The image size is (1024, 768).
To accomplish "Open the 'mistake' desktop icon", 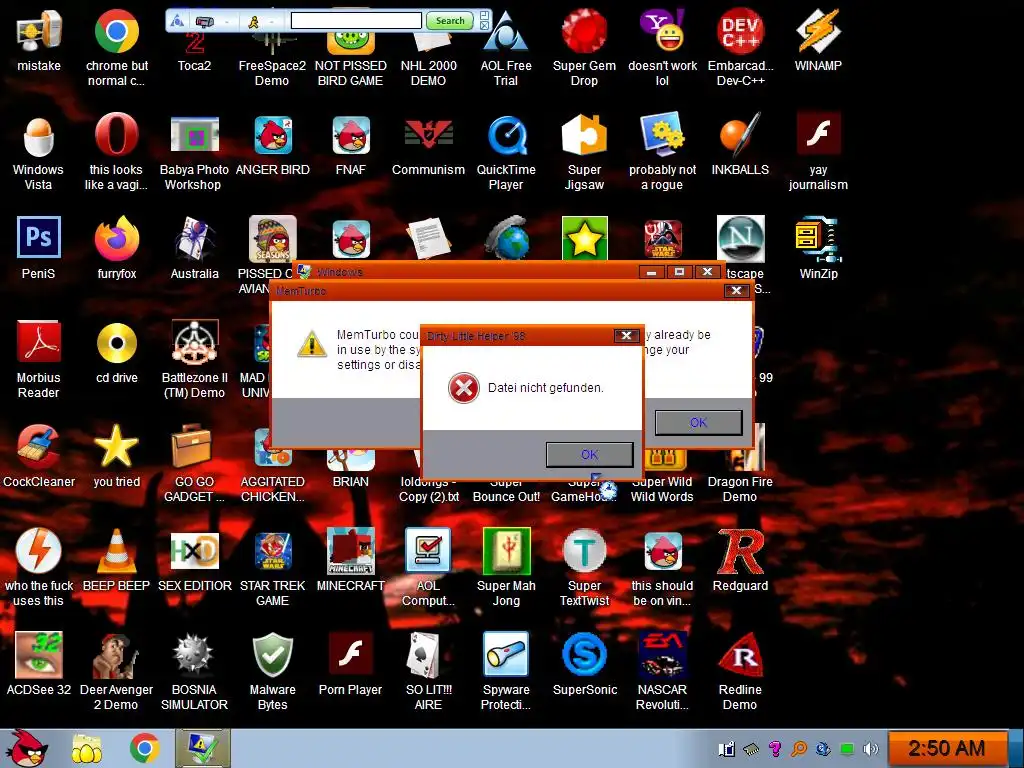I will click(39, 39).
